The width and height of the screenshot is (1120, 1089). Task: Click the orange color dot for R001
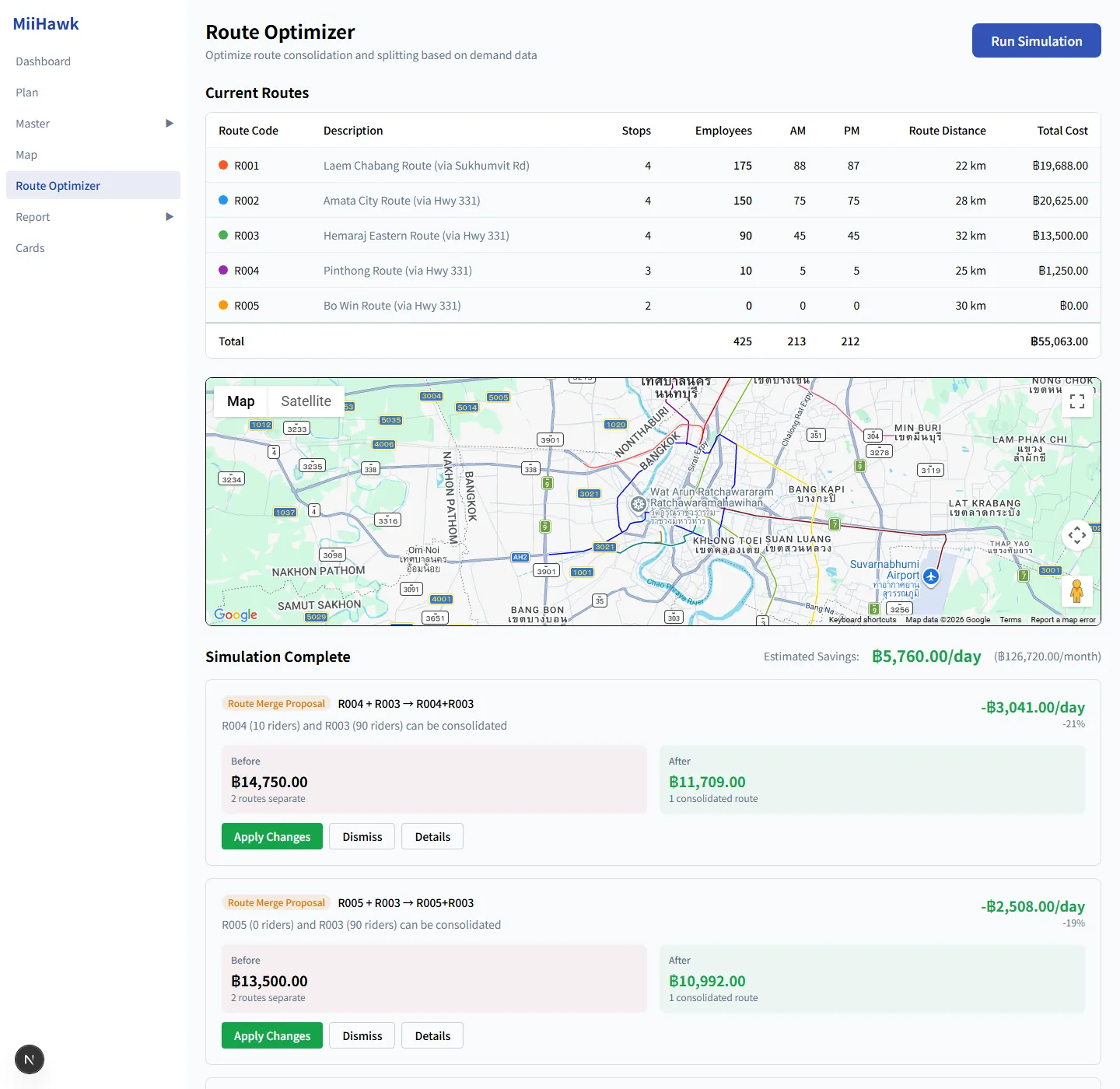coord(223,165)
